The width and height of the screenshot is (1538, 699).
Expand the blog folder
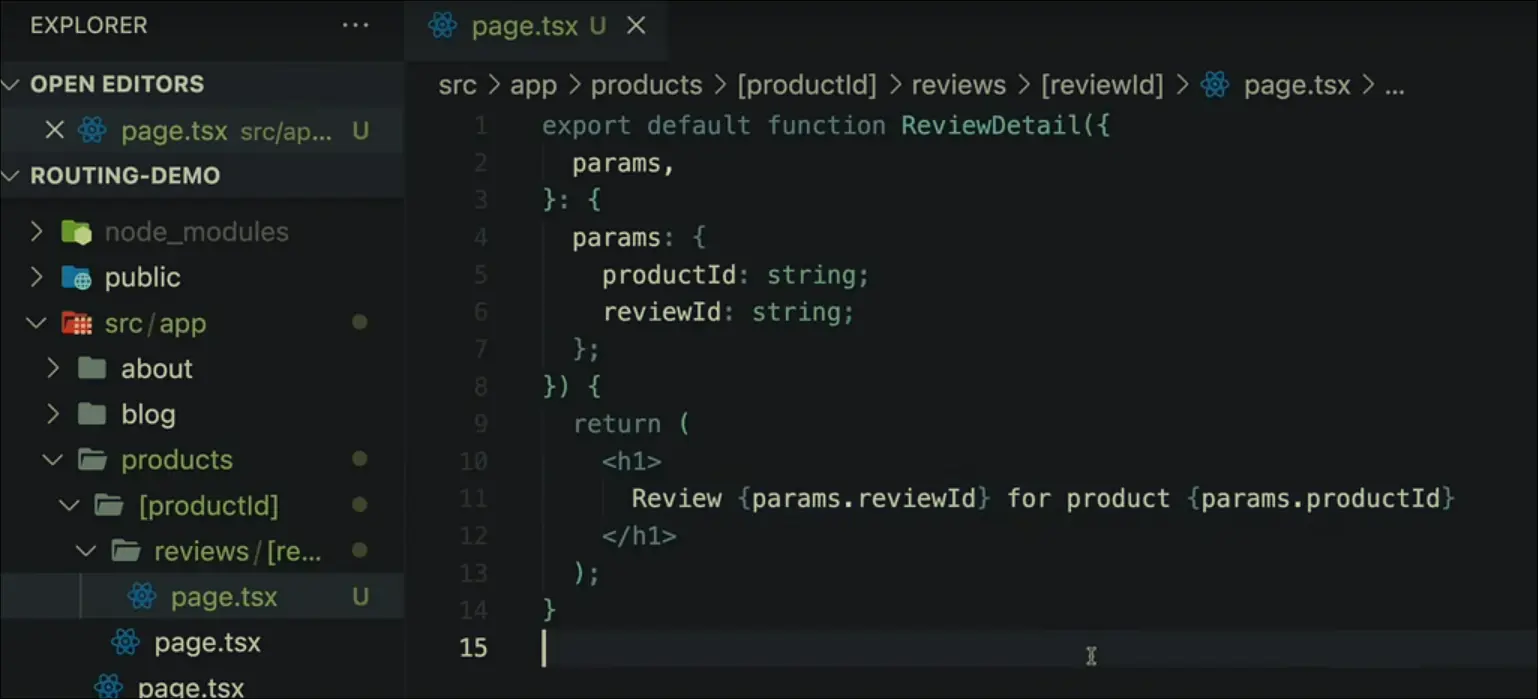pyautogui.click(x=53, y=415)
